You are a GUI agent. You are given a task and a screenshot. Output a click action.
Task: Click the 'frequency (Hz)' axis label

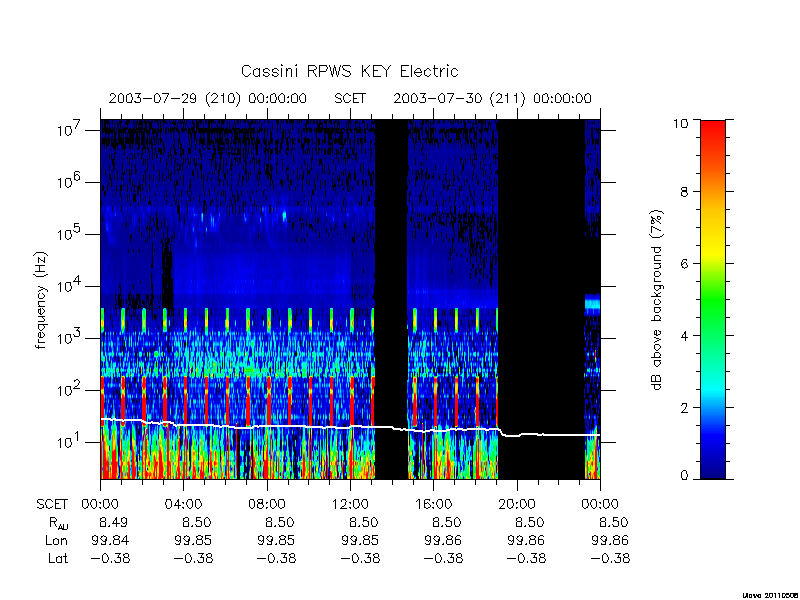click(x=41, y=300)
